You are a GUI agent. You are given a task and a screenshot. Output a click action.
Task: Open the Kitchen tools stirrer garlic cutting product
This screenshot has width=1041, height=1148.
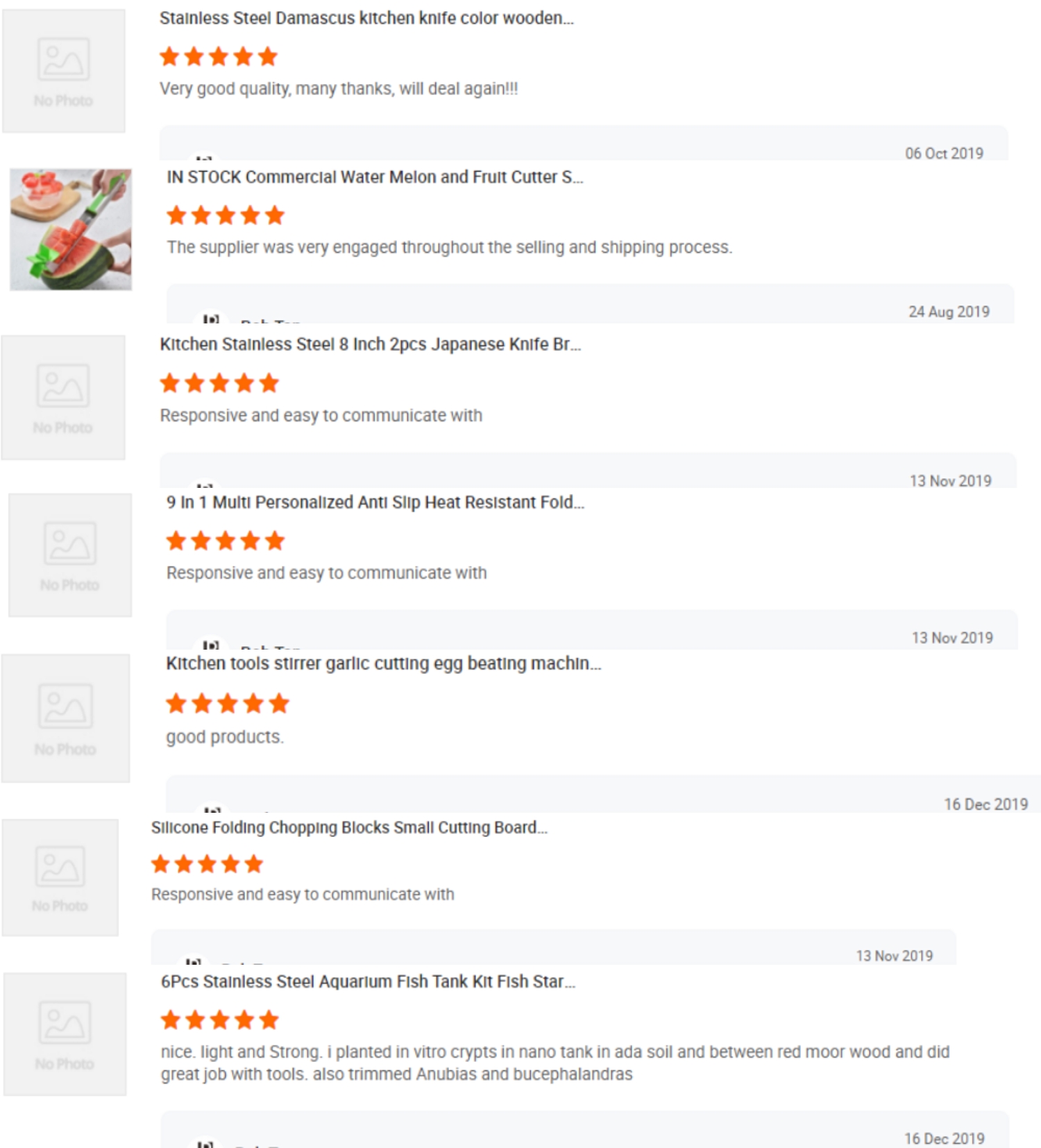tap(383, 664)
